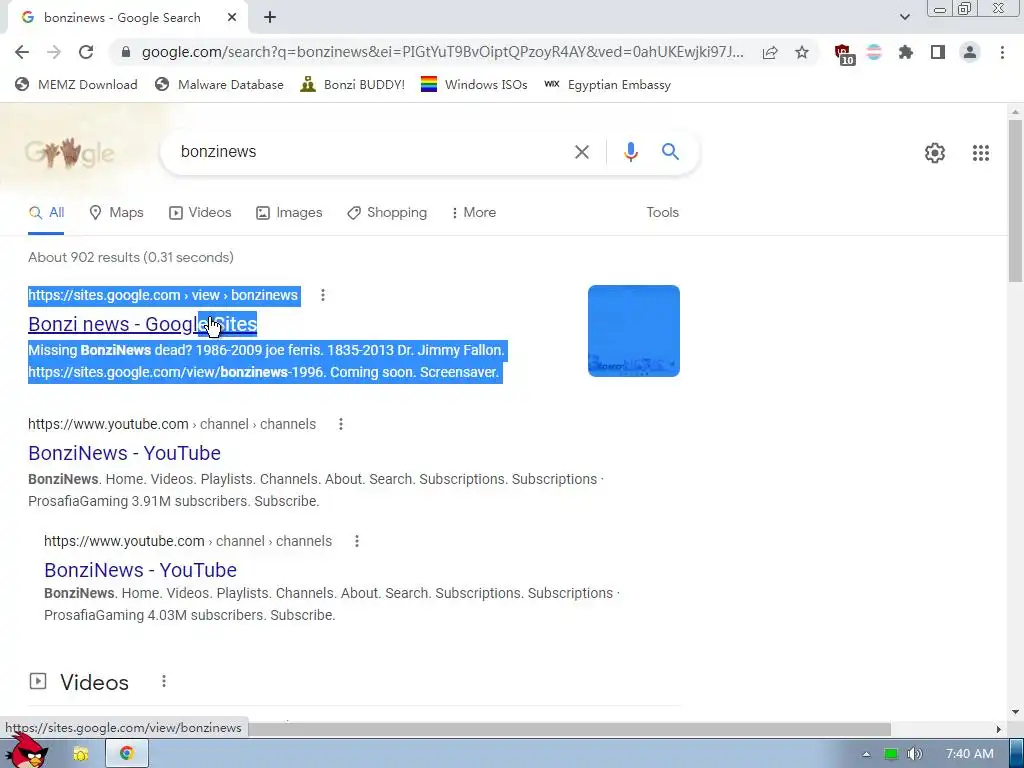
Task: Select the All results tab
Action: point(46,212)
